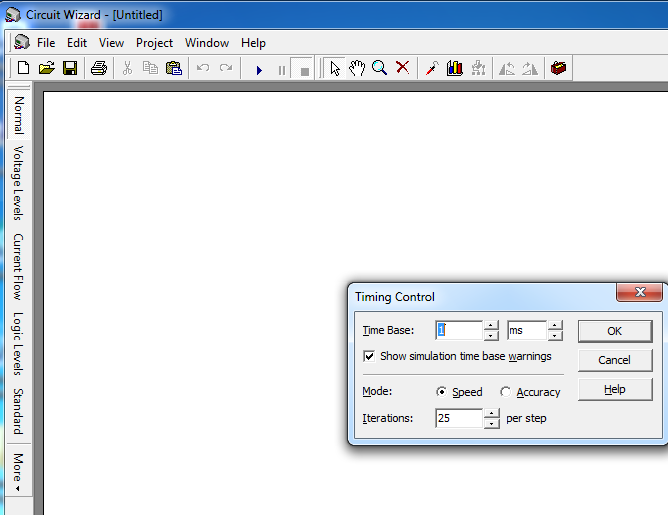This screenshot has height=515, width=668.
Task: Select the red X delete tool
Action: (402, 67)
